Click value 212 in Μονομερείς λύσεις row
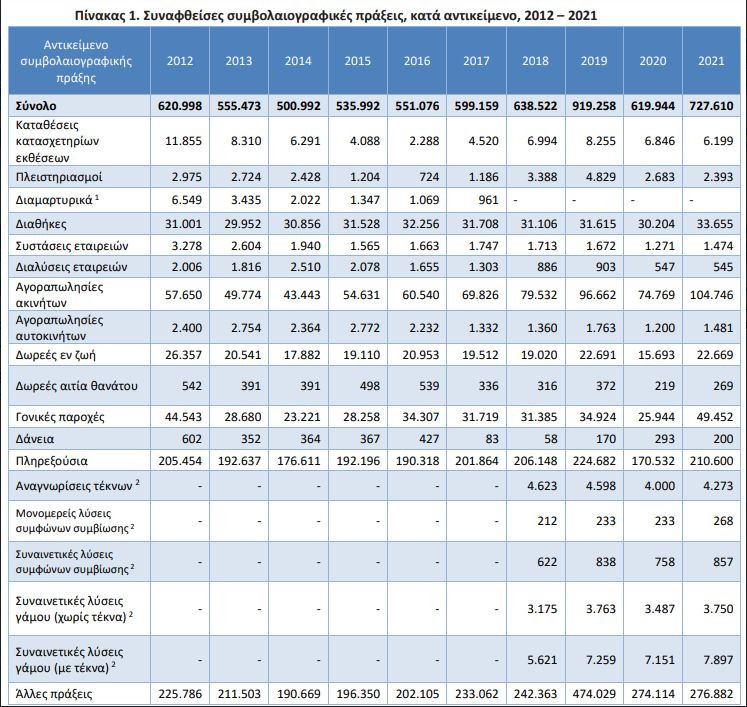 coord(547,521)
